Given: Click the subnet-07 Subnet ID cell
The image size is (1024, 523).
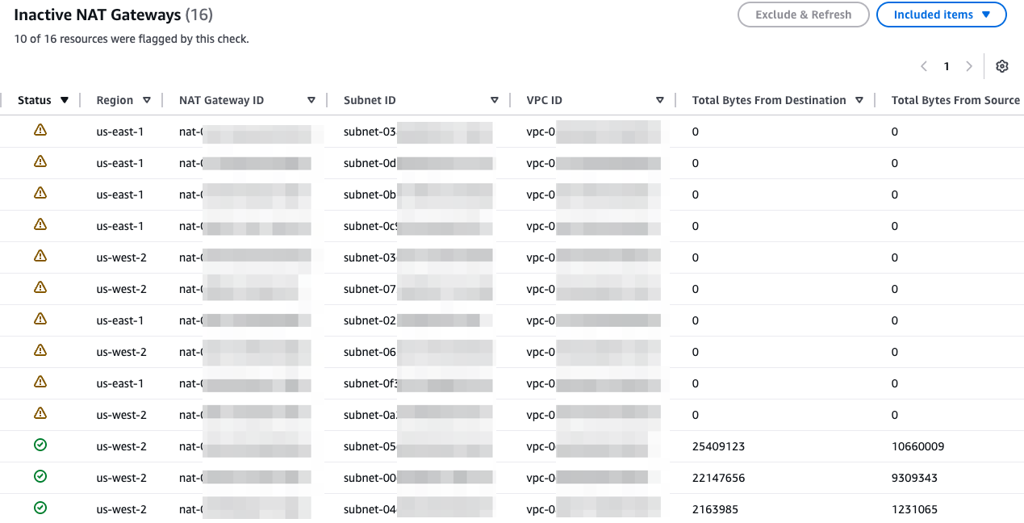Looking at the screenshot, I should tap(418, 289).
